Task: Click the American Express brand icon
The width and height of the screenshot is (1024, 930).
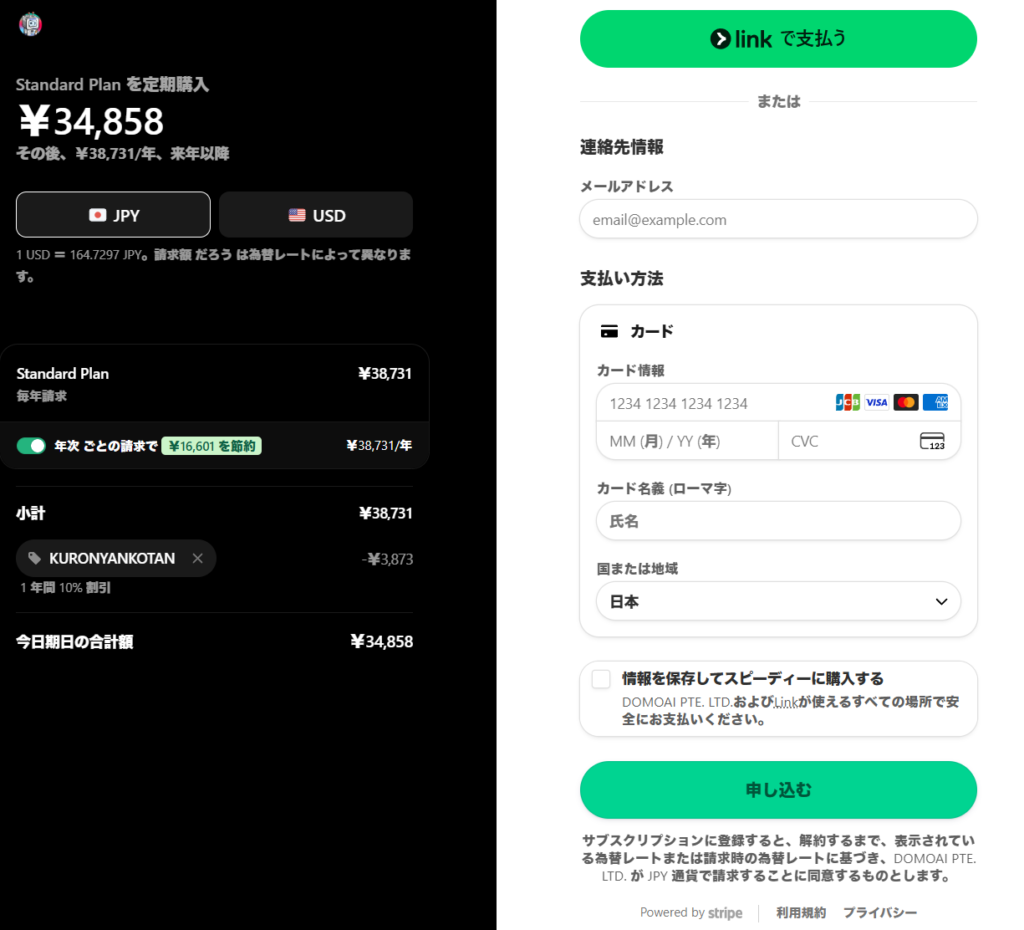Action: 935,402
